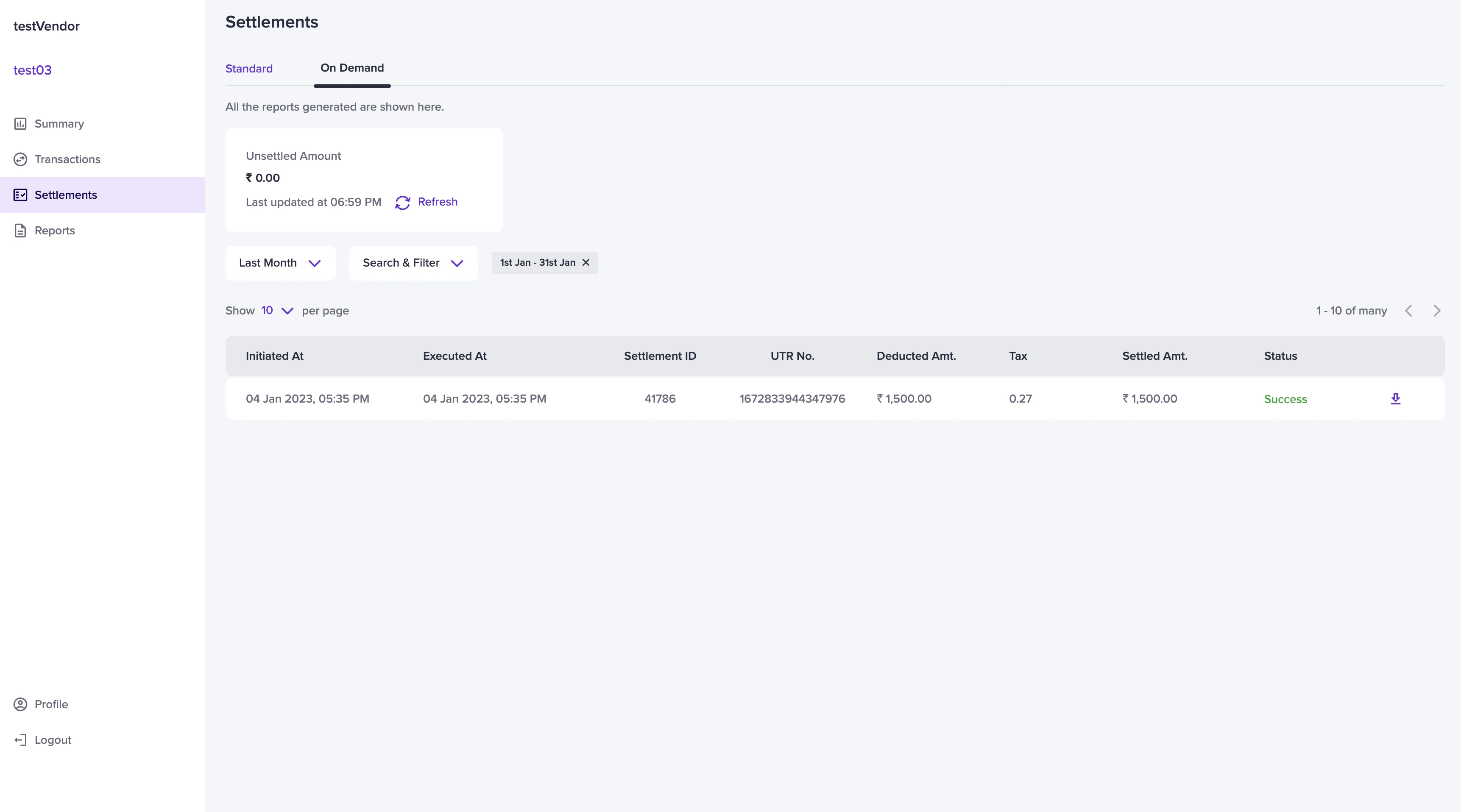1461x812 pixels.
Task: Open the Reports menu item
Action: pos(54,231)
